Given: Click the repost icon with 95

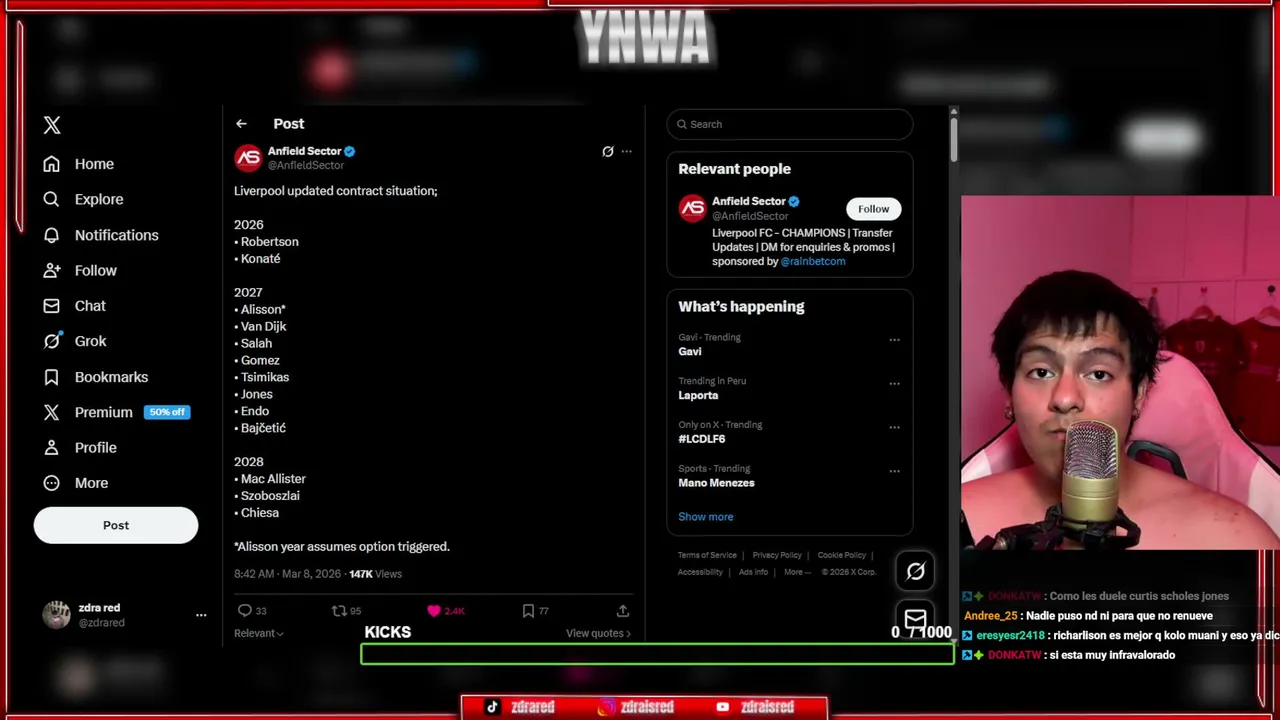Looking at the screenshot, I should click(x=339, y=611).
